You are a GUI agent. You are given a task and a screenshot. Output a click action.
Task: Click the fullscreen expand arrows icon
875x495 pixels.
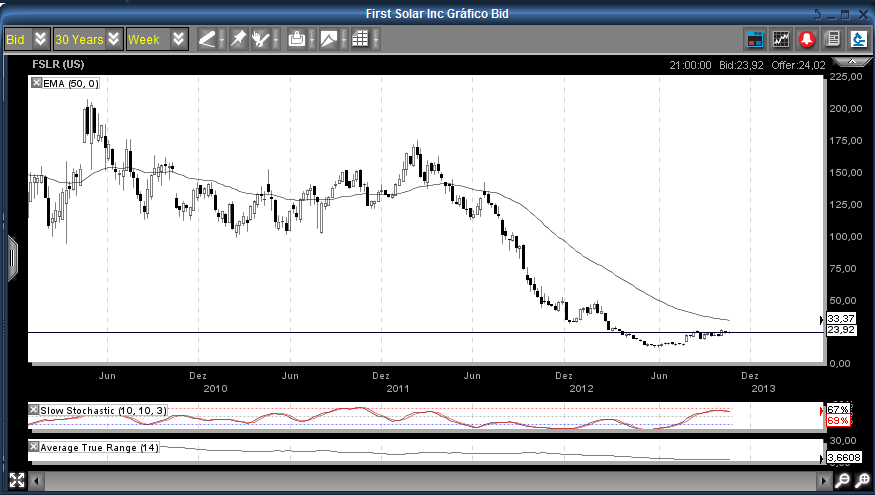pos(17,480)
